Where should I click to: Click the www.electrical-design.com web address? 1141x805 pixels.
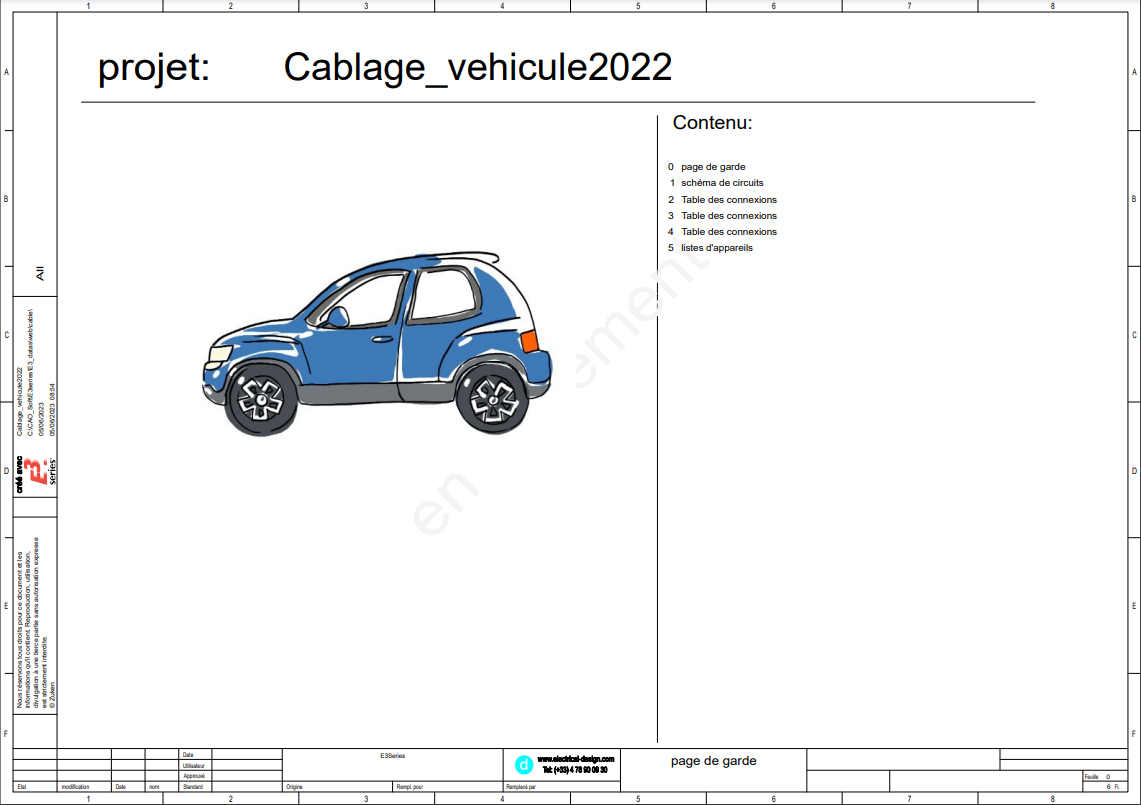pos(576,759)
